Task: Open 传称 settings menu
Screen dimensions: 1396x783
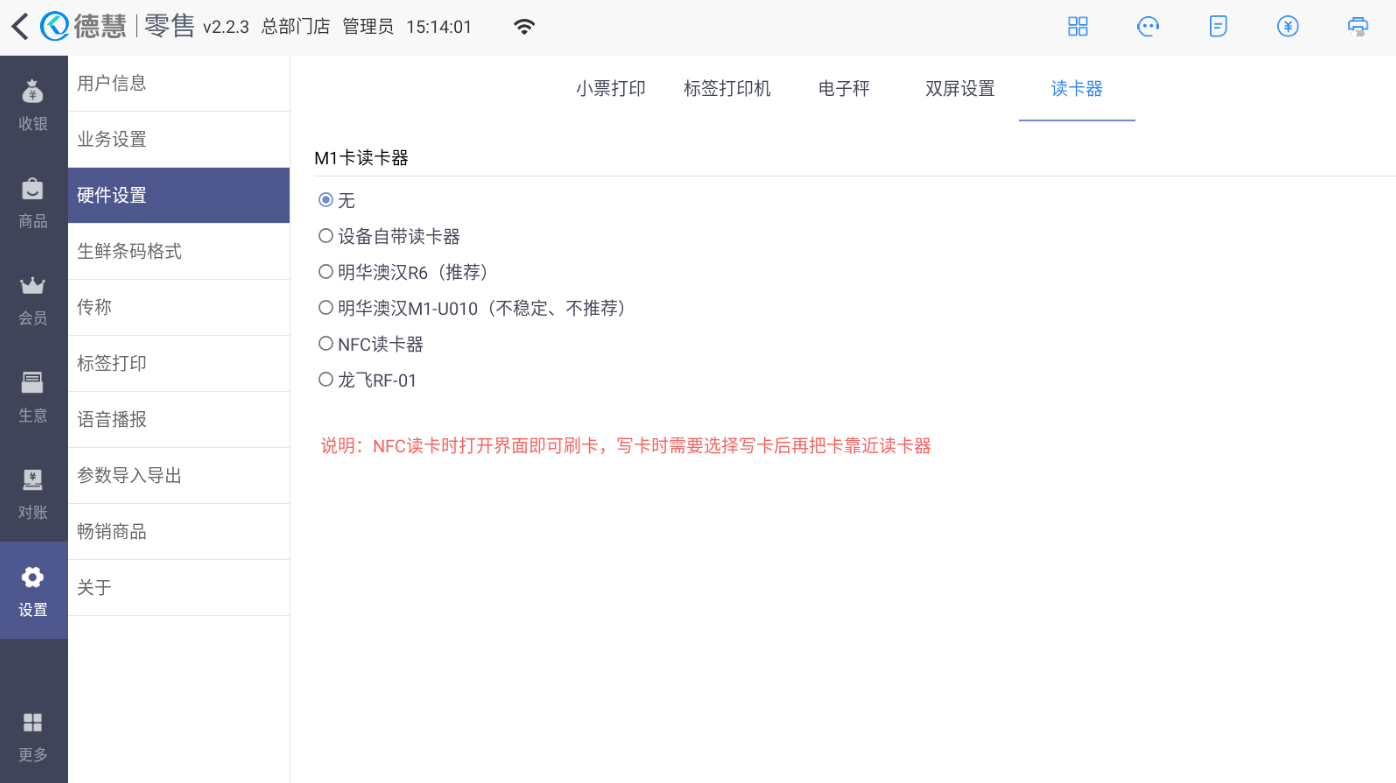Action: coord(179,307)
